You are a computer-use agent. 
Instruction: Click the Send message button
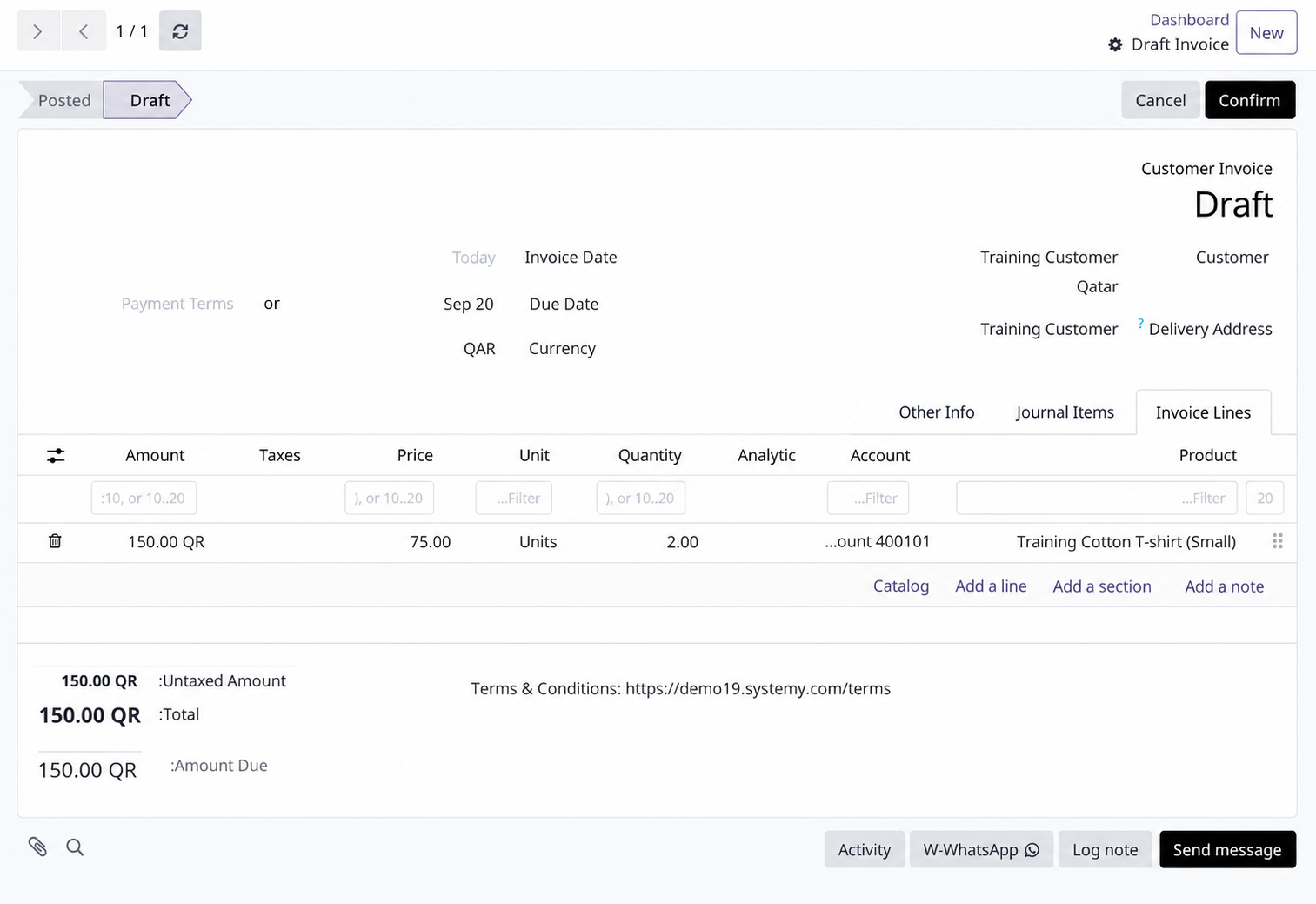1227,849
